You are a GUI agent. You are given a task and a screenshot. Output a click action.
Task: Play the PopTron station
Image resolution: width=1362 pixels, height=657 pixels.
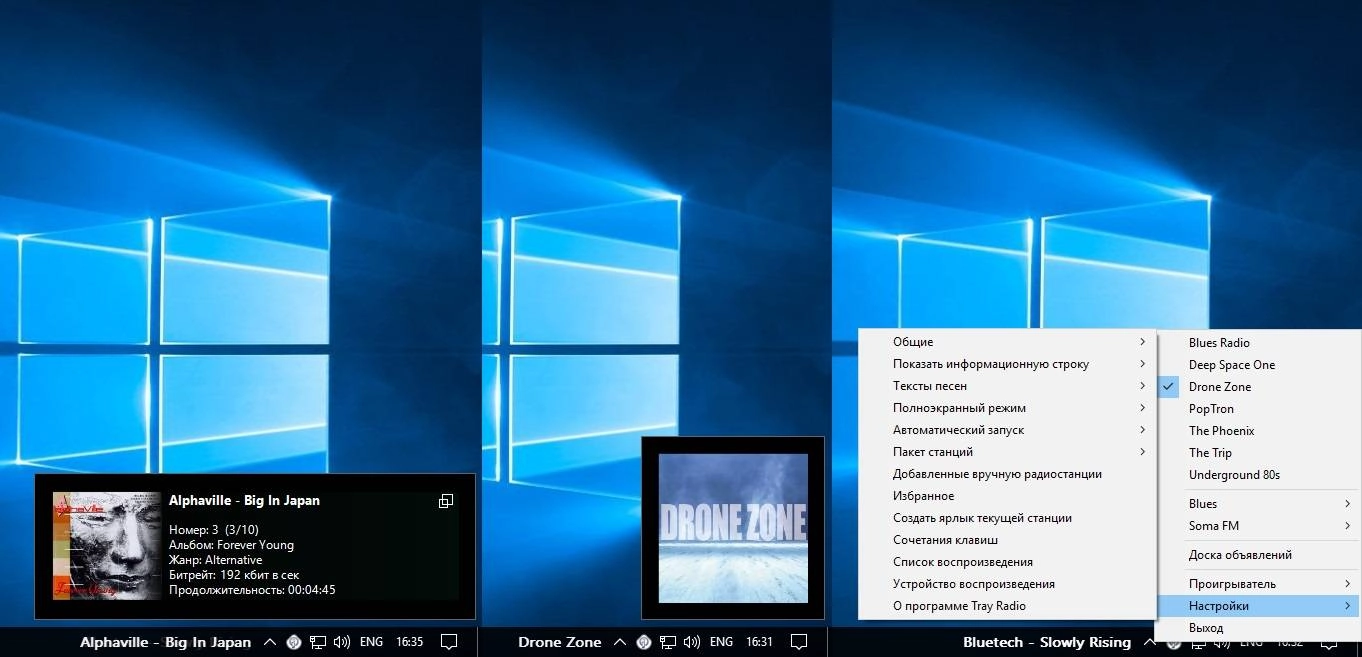(1259, 409)
